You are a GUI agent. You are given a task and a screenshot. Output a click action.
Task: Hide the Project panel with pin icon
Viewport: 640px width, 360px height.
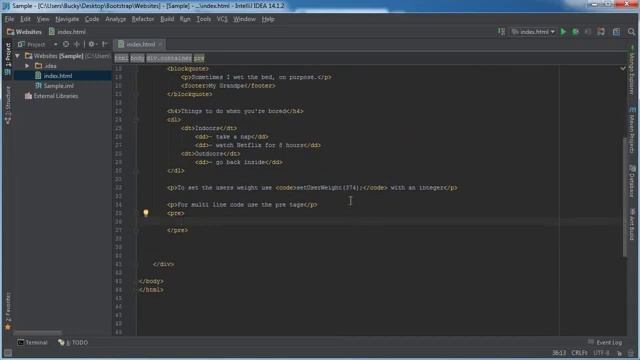pos(104,44)
